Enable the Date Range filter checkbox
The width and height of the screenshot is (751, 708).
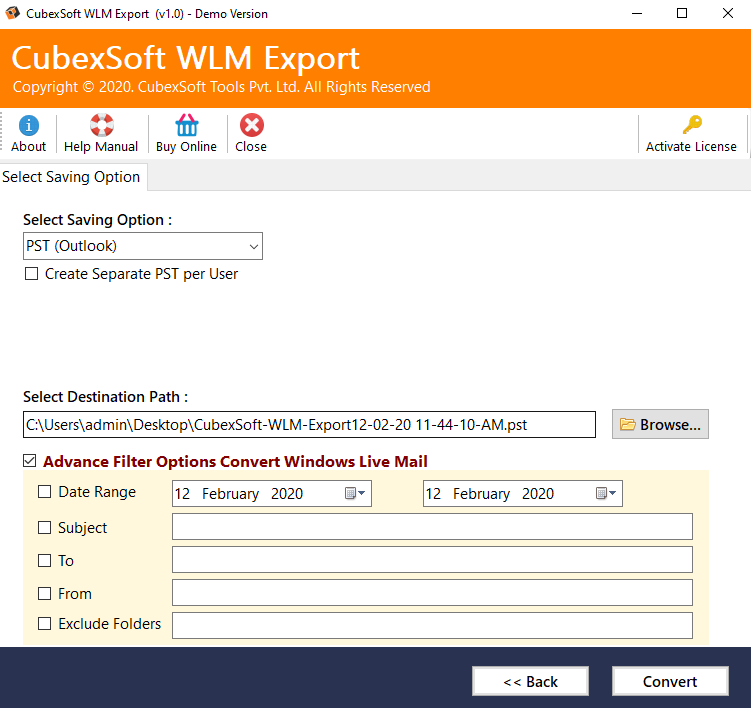pyautogui.click(x=44, y=492)
